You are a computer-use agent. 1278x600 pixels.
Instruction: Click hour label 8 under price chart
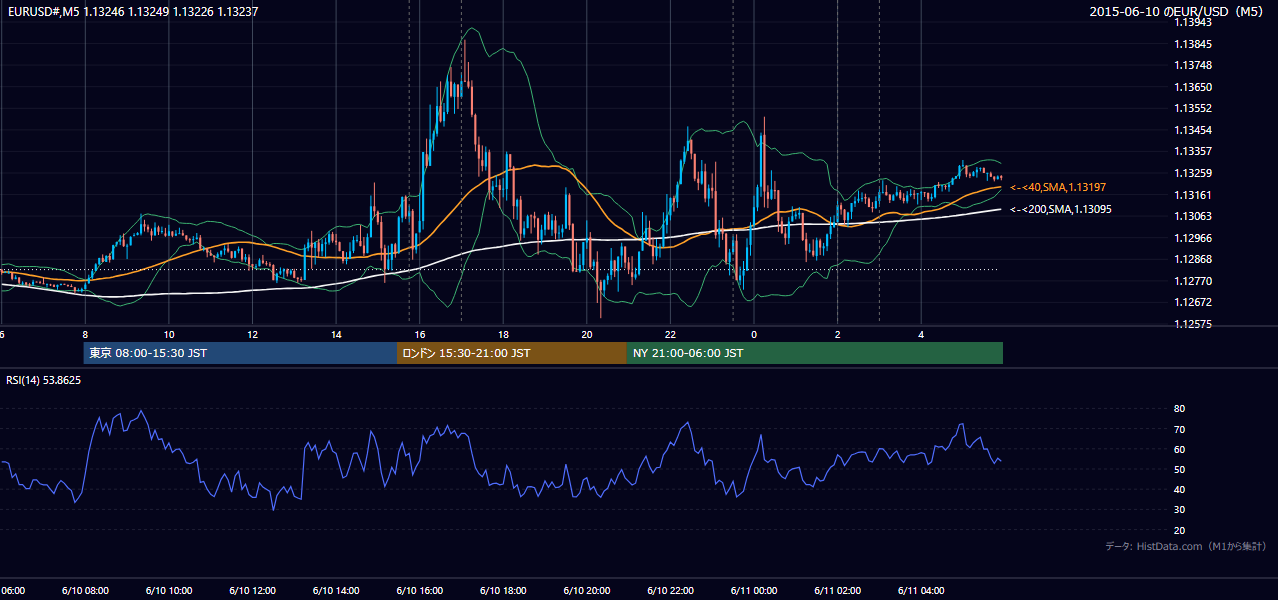85,335
